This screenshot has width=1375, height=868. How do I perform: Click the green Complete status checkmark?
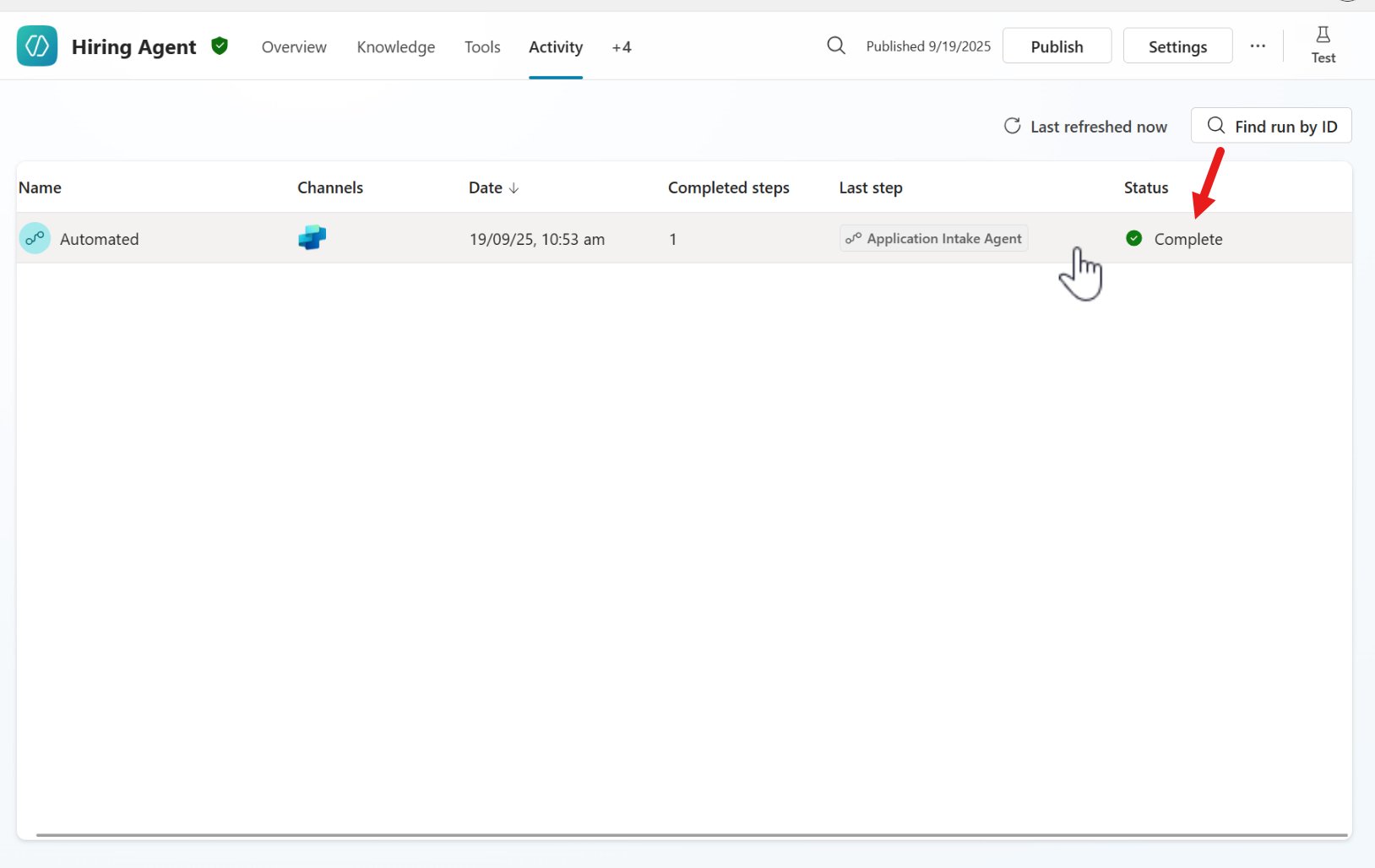[1134, 239]
